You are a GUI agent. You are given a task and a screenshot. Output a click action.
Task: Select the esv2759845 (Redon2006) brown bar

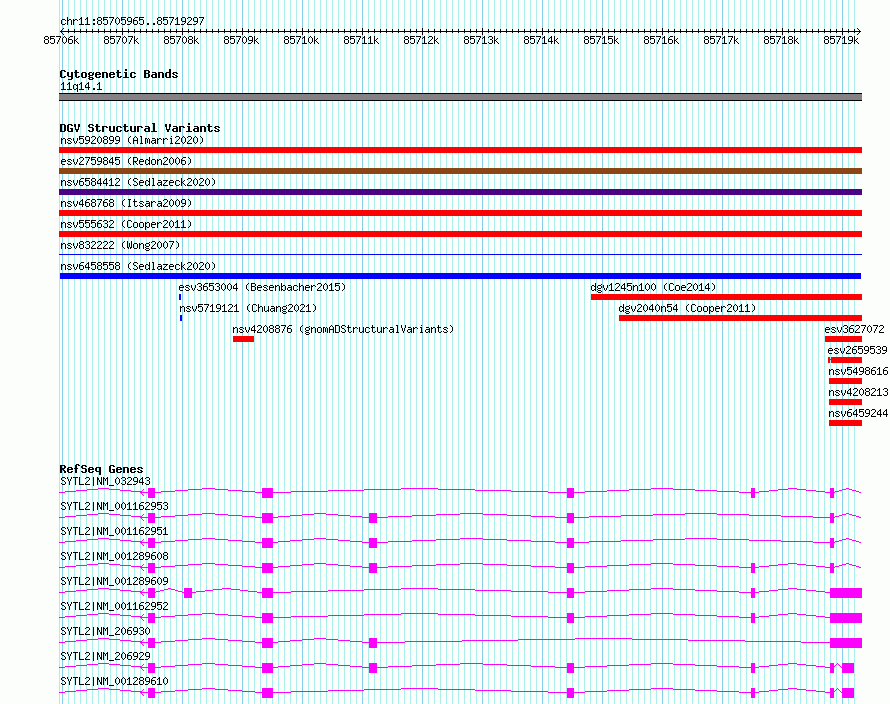click(460, 171)
